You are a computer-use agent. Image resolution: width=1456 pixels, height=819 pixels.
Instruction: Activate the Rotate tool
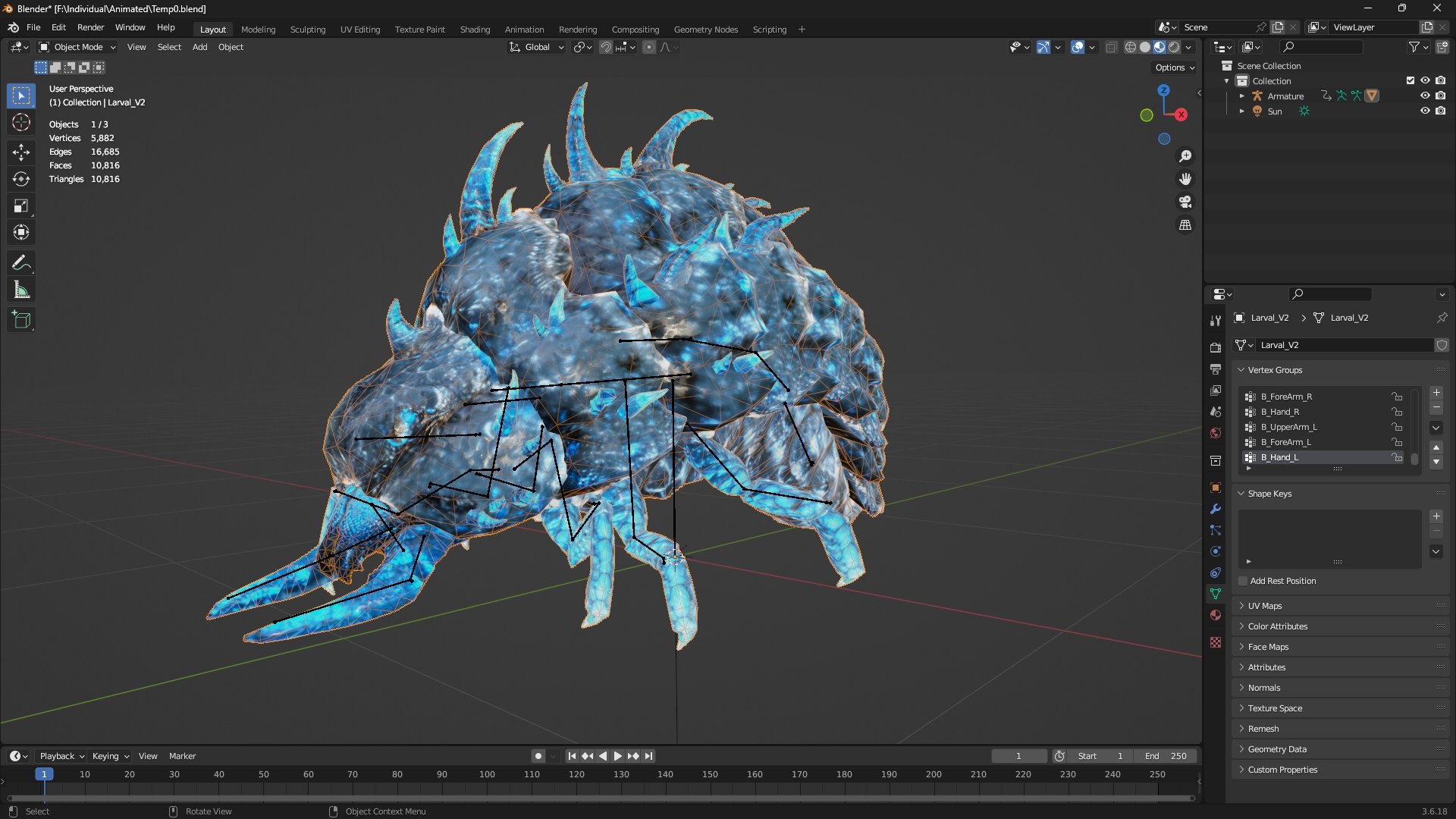(21, 179)
